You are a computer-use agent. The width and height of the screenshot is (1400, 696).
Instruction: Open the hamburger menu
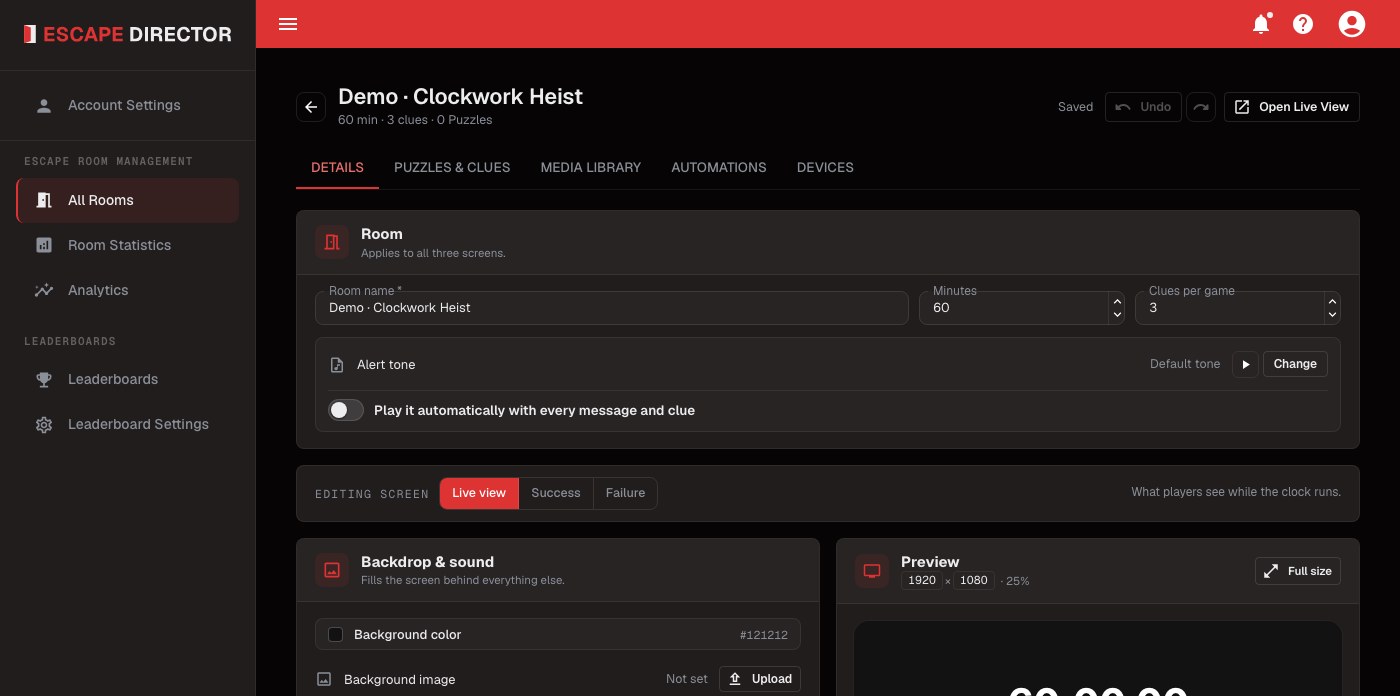288,24
